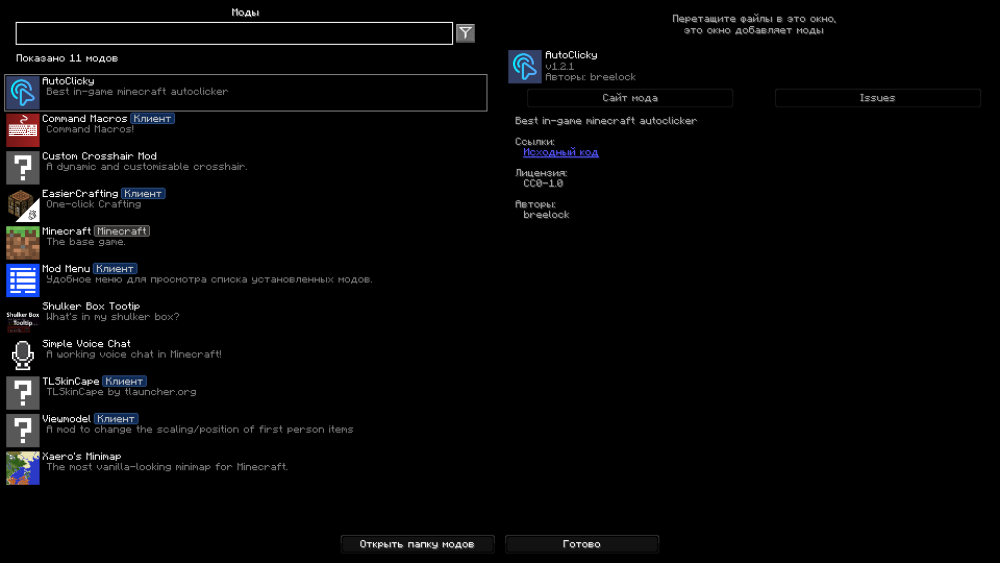Click the gray 'Minecraft' badge
Screen dimensions: 1000x563
[122, 231]
